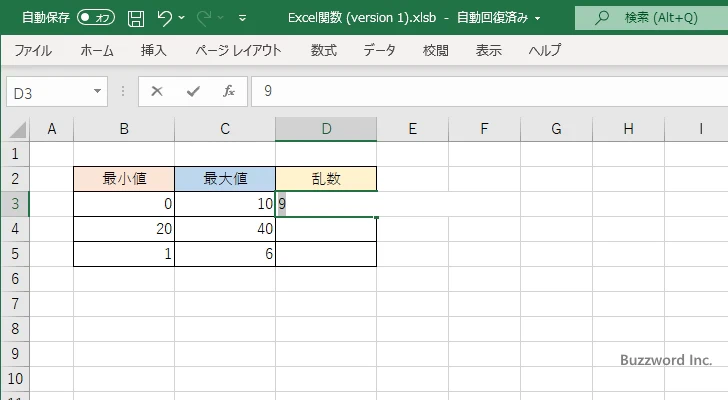Click in the 検索 (Alt+Q) search box

click(651, 18)
